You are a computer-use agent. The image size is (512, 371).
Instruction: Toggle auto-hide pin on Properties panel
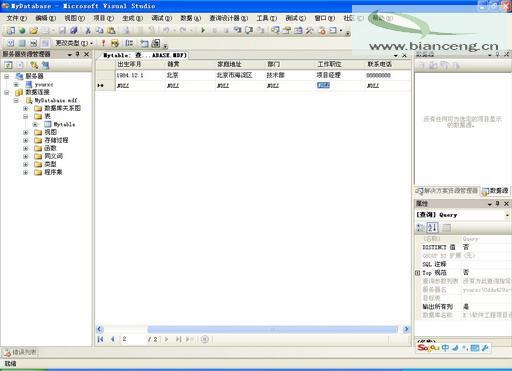[497, 203]
